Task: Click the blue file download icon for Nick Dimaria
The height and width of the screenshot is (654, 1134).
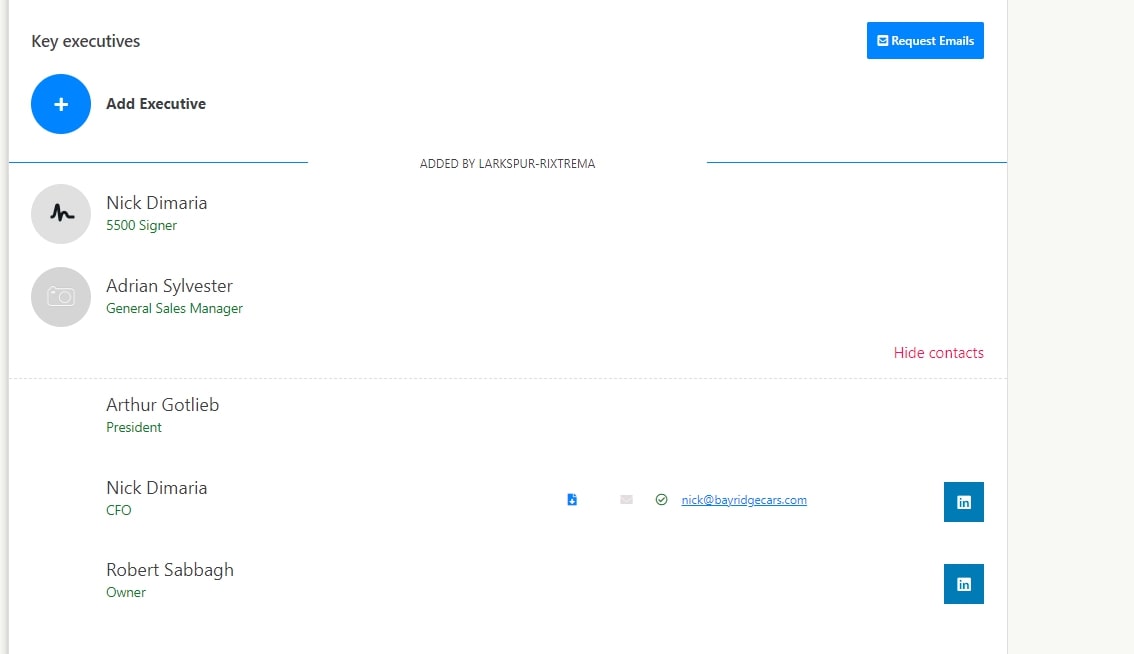Action: click(572, 500)
